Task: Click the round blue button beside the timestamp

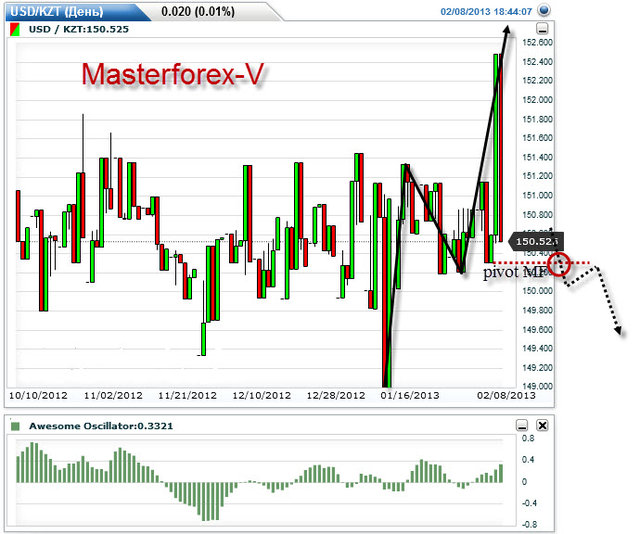Action: click(544, 11)
